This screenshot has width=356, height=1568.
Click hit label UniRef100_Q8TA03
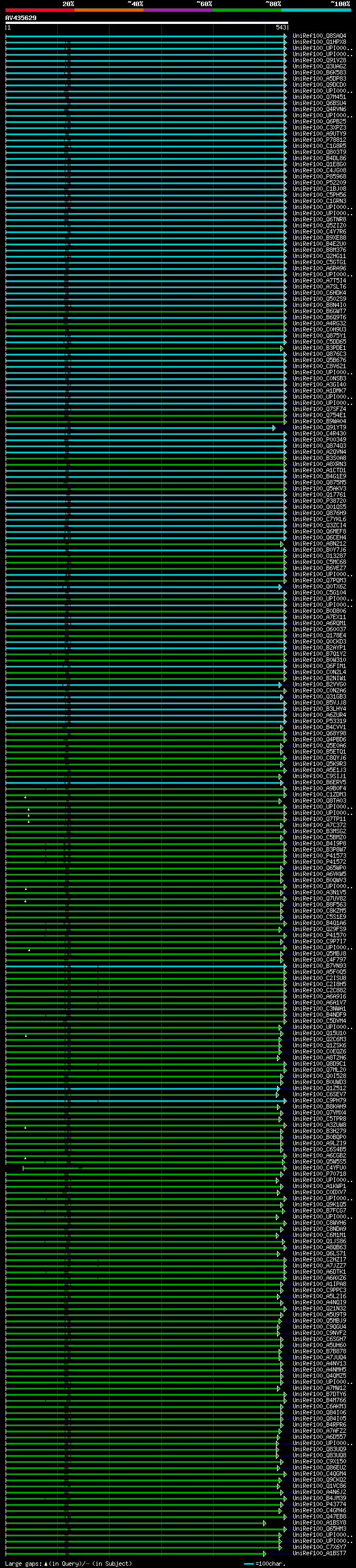click(319, 801)
